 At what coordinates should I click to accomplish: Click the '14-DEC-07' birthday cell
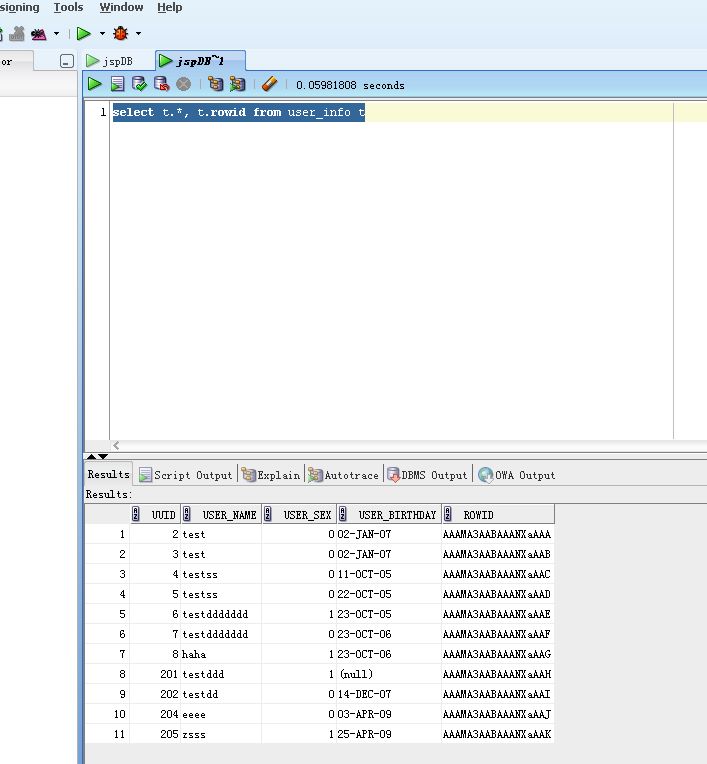[x=389, y=694]
